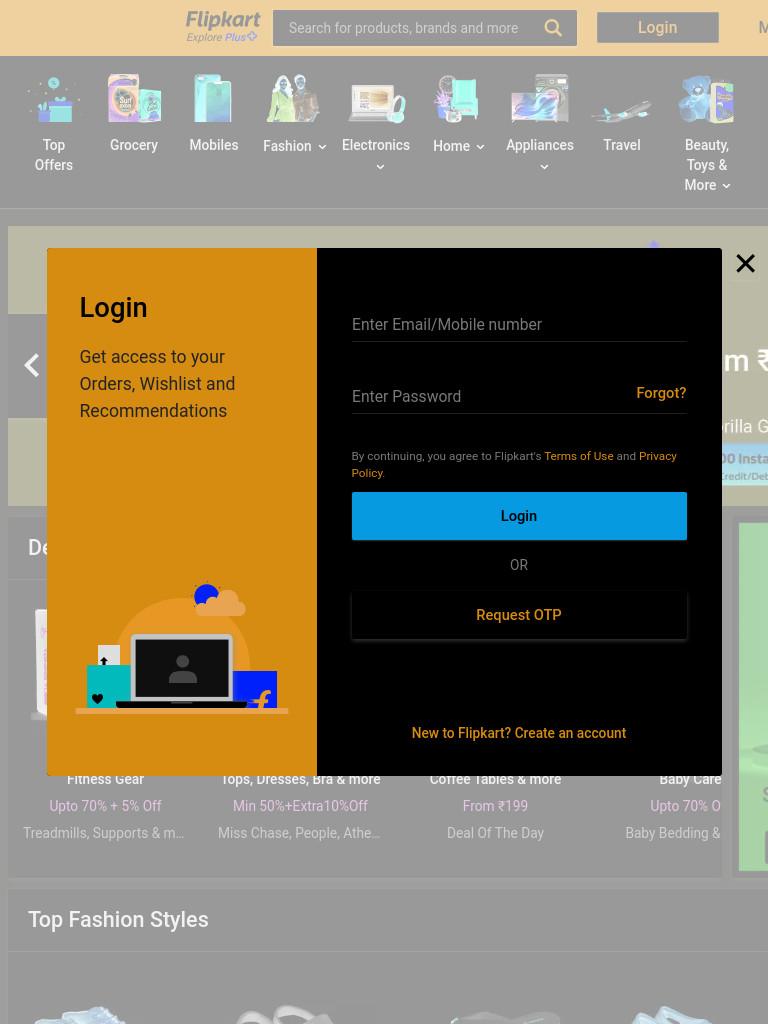Expand the Beauty, Toys & More chevron

(x=726, y=186)
